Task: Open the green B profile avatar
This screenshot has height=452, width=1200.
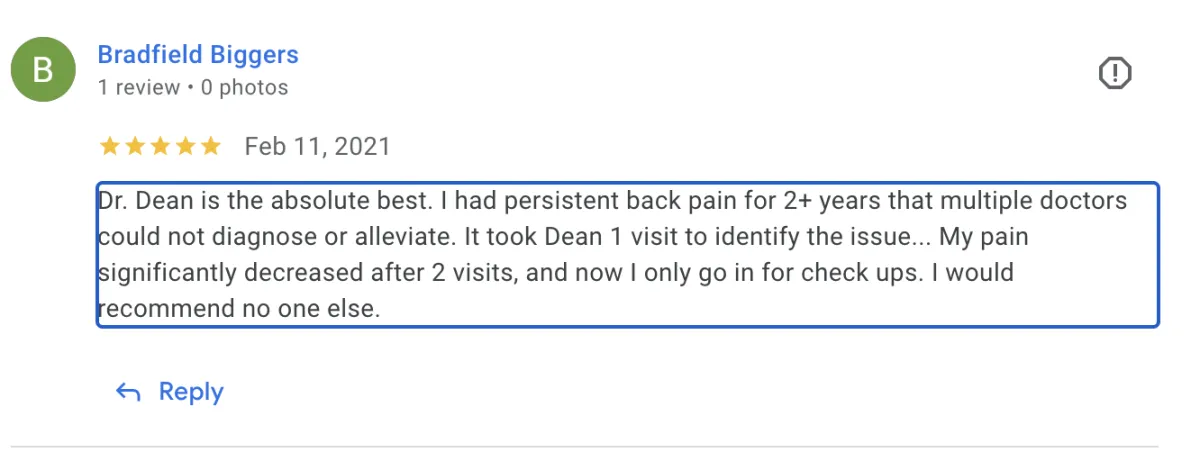Action: [43, 69]
